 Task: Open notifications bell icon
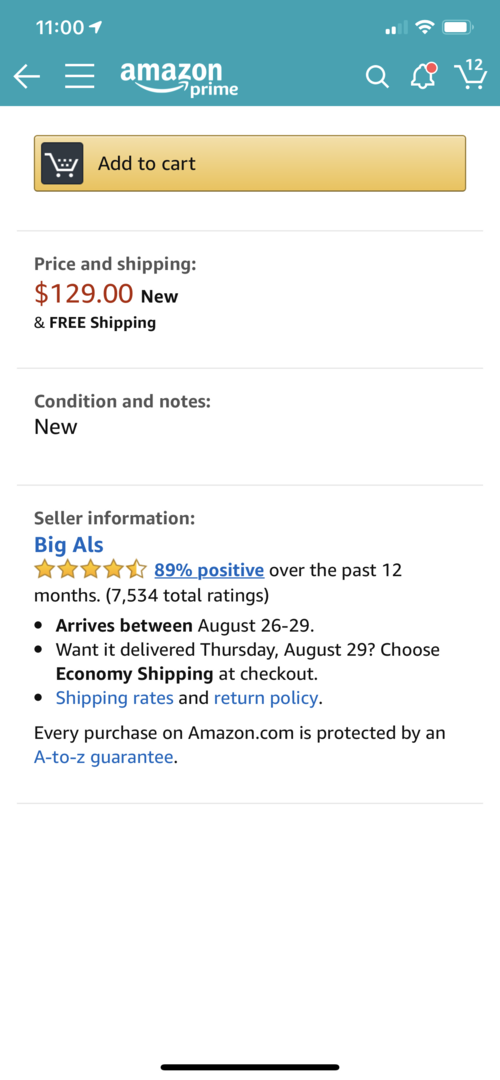pos(424,76)
